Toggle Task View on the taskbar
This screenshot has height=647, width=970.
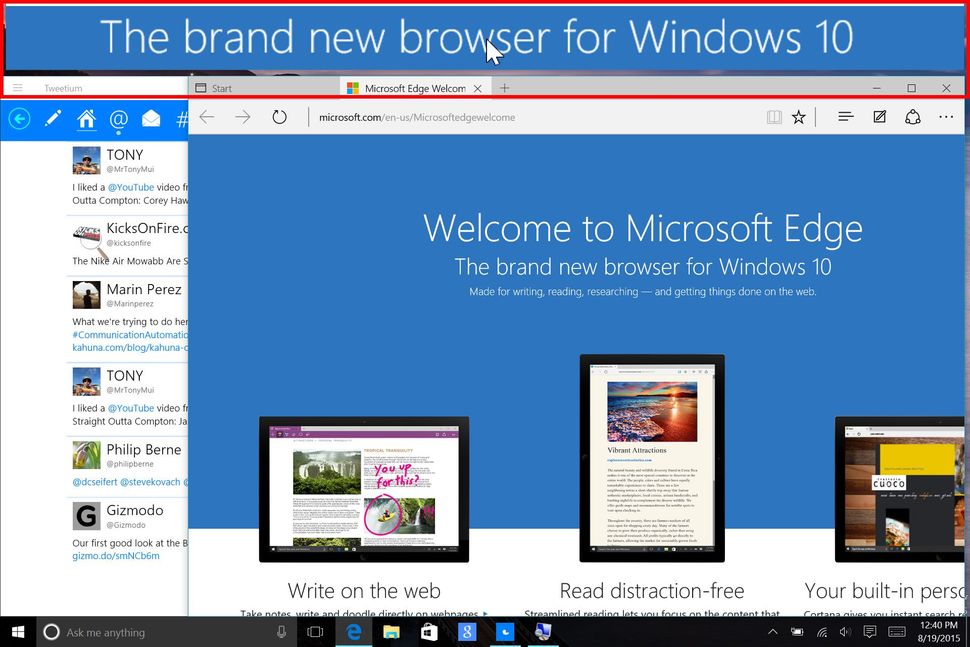click(x=313, y=631)
